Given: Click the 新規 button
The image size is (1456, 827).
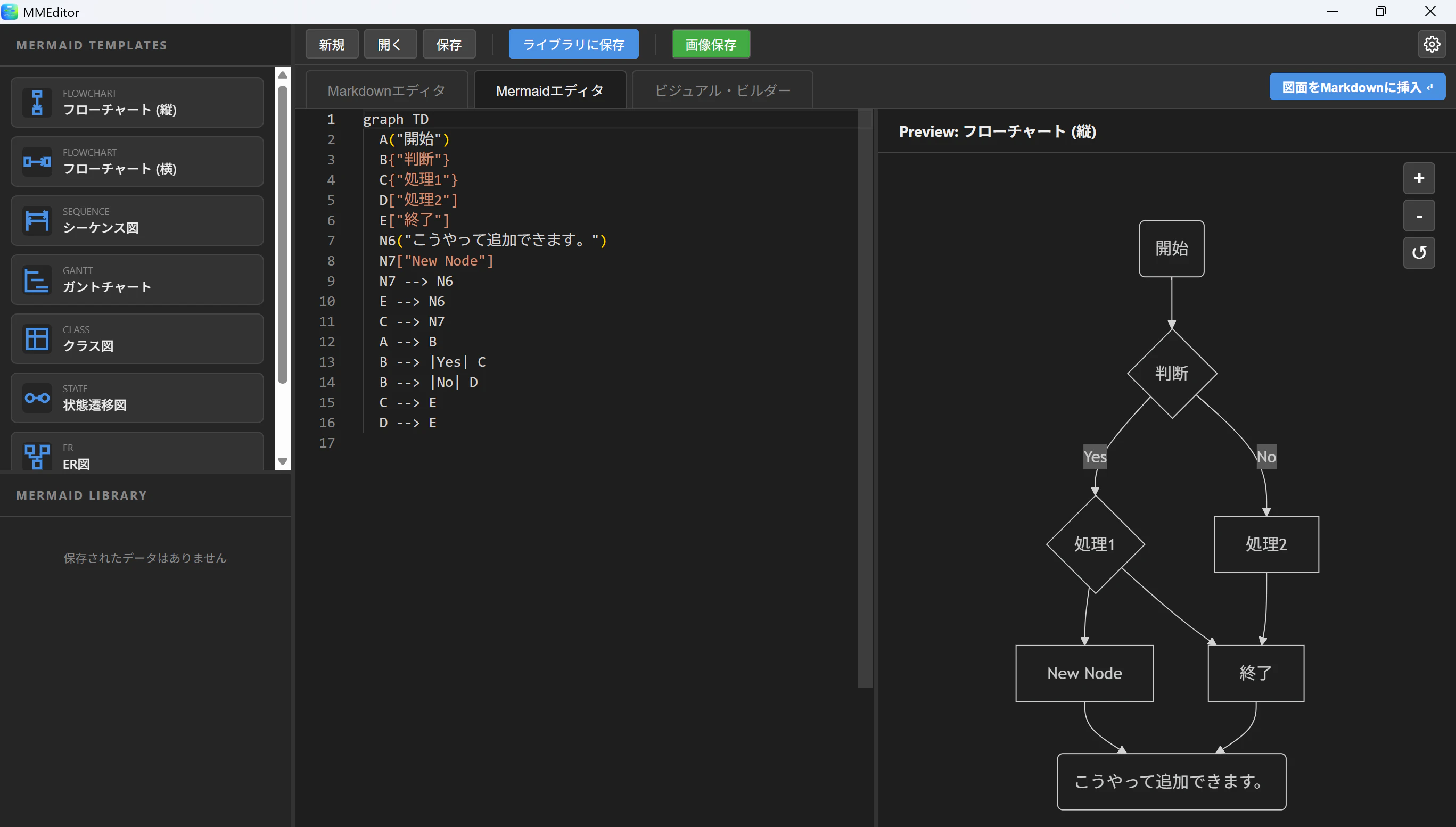Looking at the screenshot, I should 332,44.
